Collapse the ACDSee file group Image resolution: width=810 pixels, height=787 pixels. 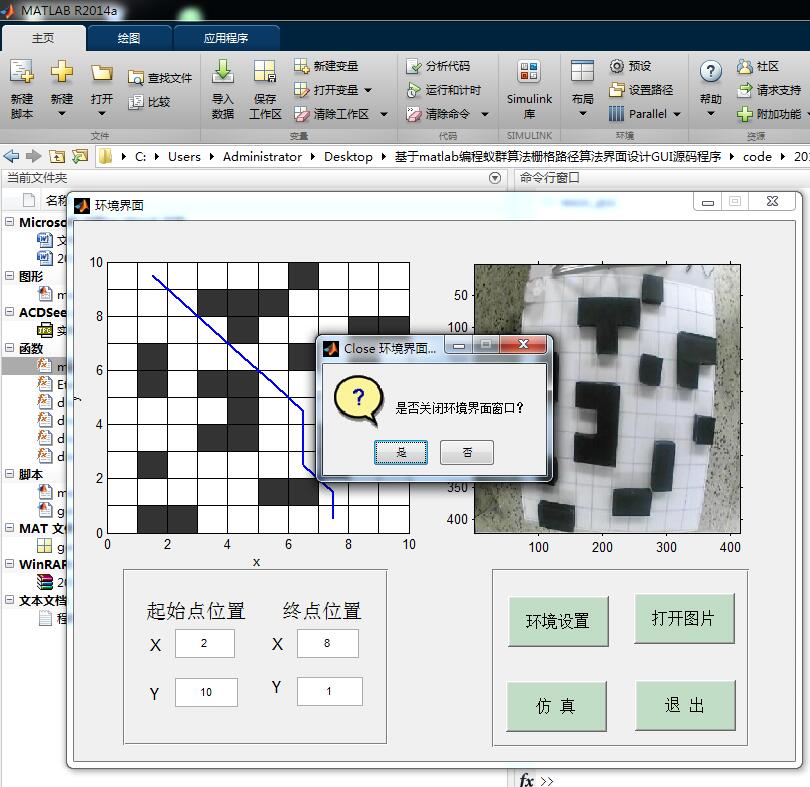(x=9, y=312)
